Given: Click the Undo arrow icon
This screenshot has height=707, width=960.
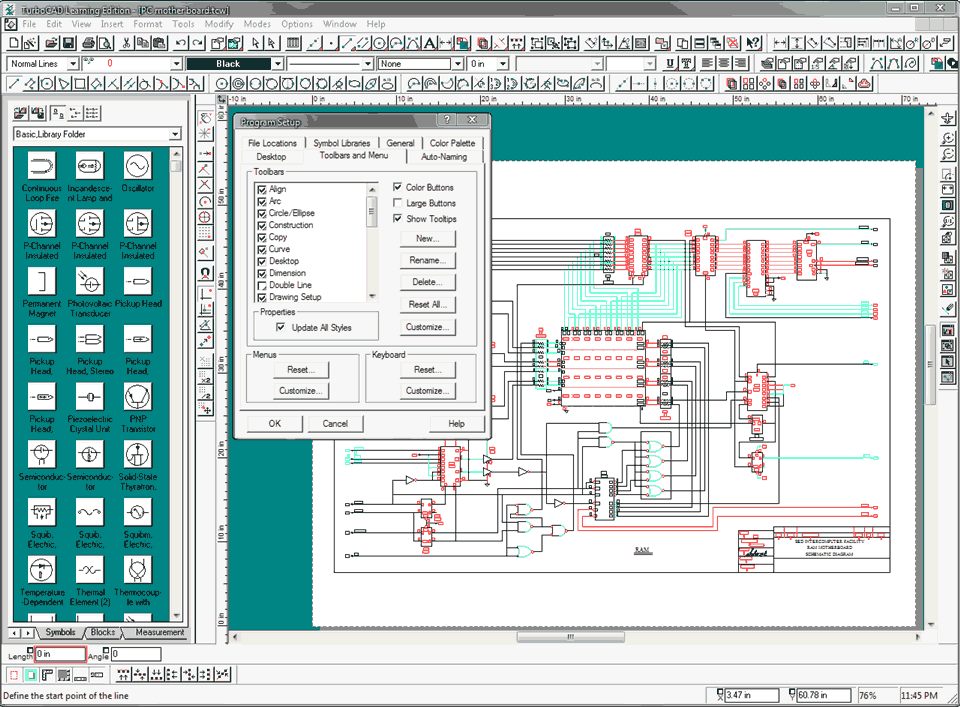Looking at the screenshot, I should click(180, 44).
